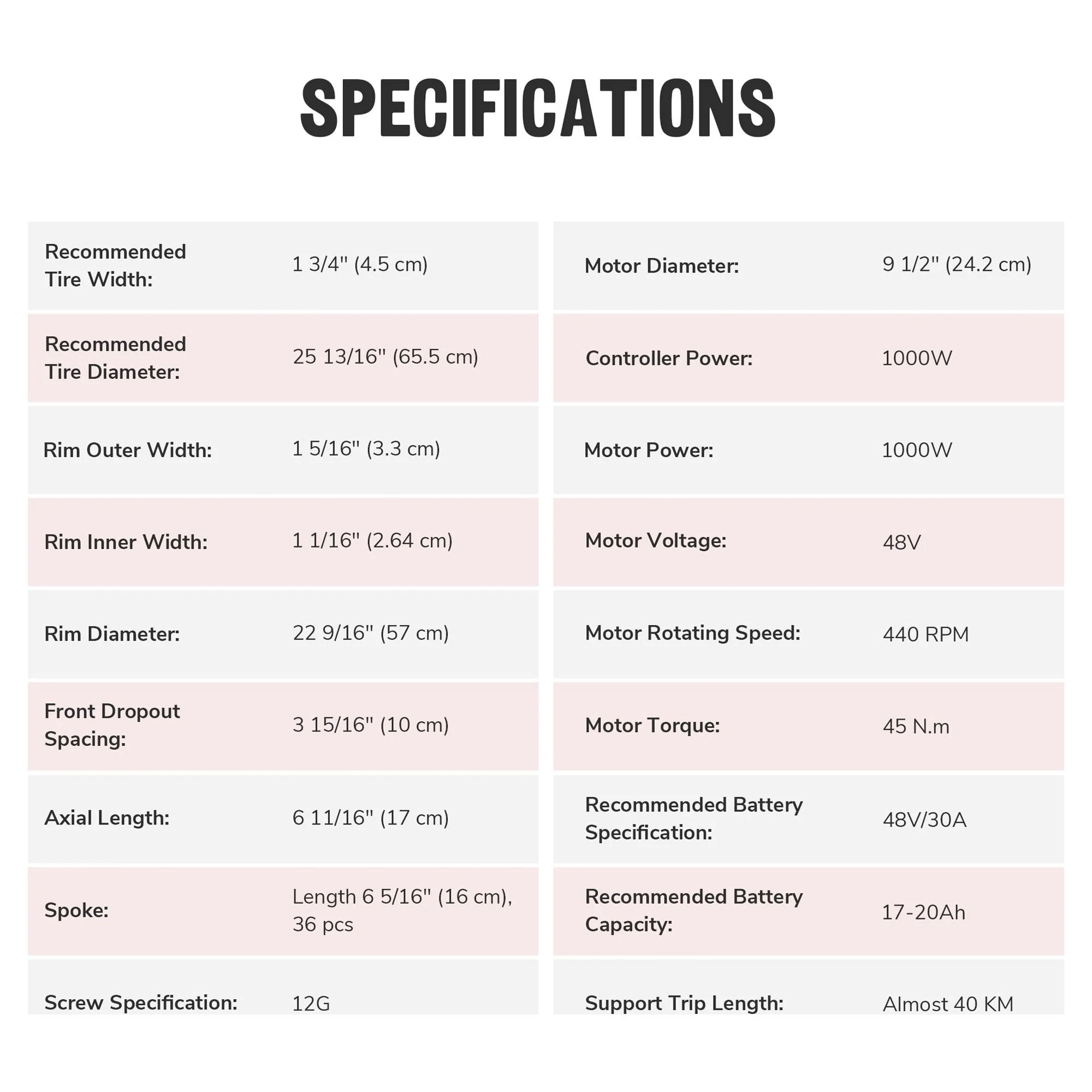The width and height of the screenshot is (1092, 1092).
Task: Select the 1 3/4" (4.5 cm) value
Action: 359,264
